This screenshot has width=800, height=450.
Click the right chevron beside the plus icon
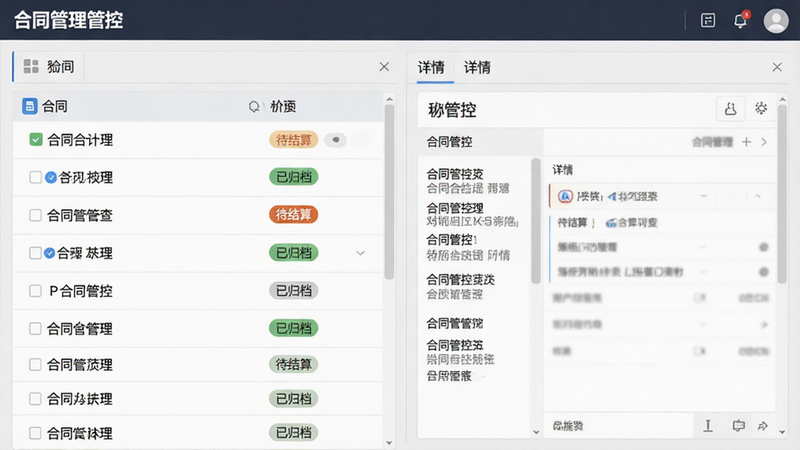[x=764, y=142]
